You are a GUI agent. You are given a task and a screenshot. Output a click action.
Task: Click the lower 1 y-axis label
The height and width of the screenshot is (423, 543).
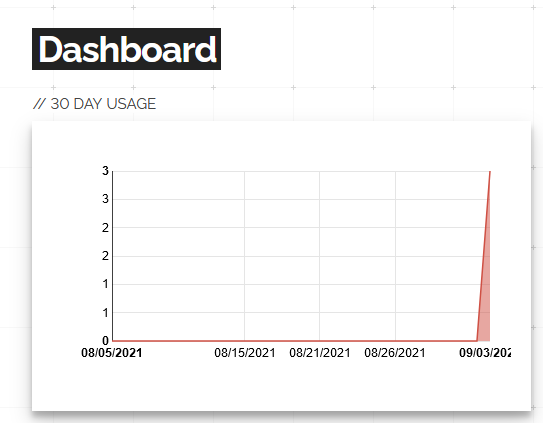[x=105, y=313]
